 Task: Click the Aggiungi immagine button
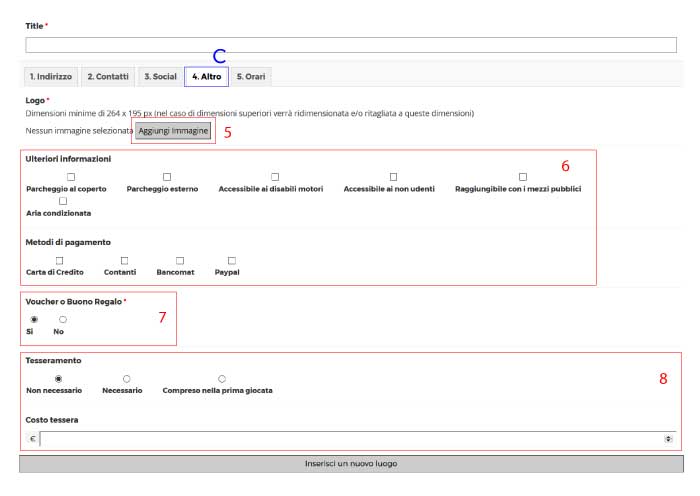point(174,131)
